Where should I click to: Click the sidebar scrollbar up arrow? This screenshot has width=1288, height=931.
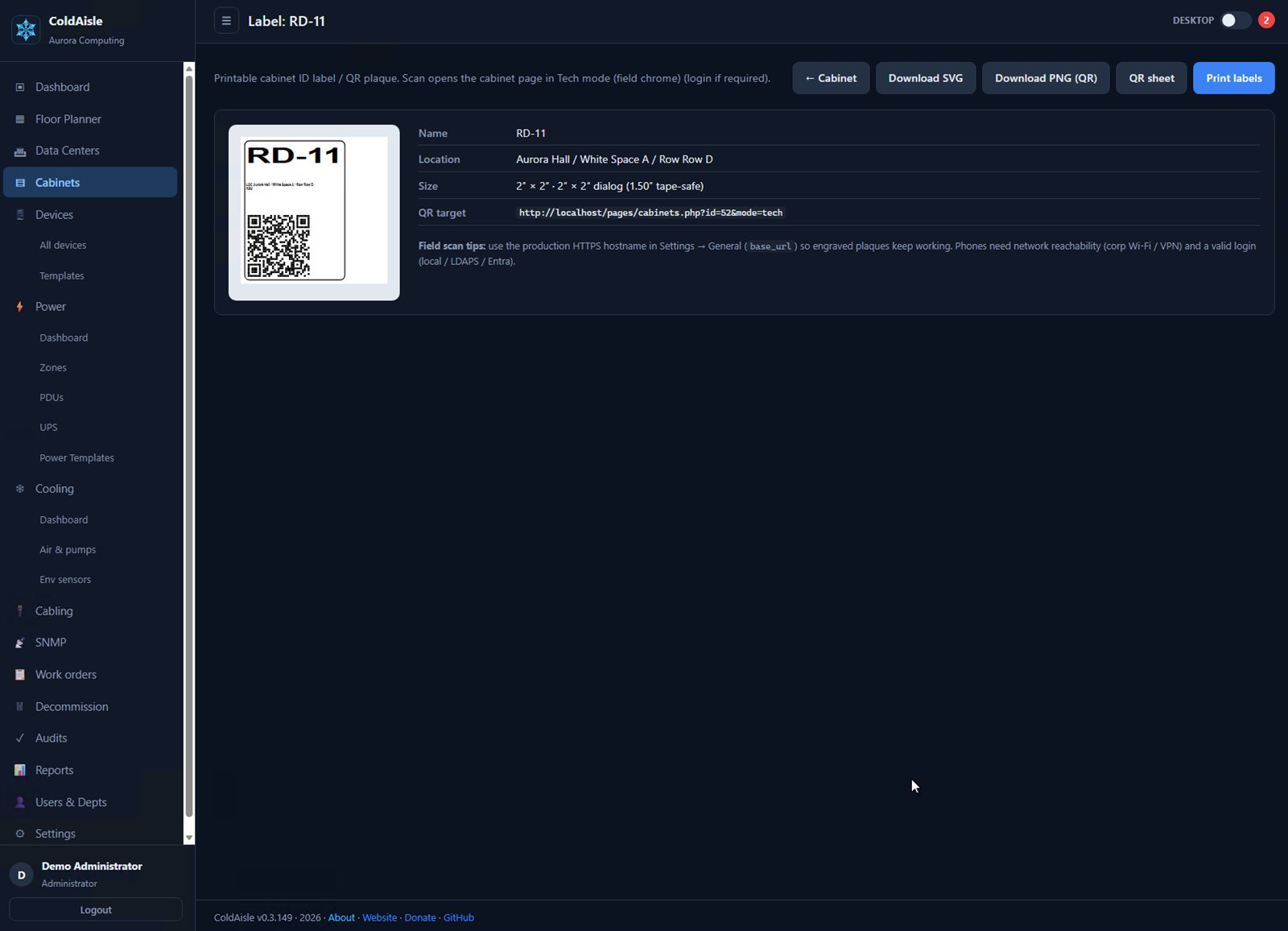coord(189,68)
